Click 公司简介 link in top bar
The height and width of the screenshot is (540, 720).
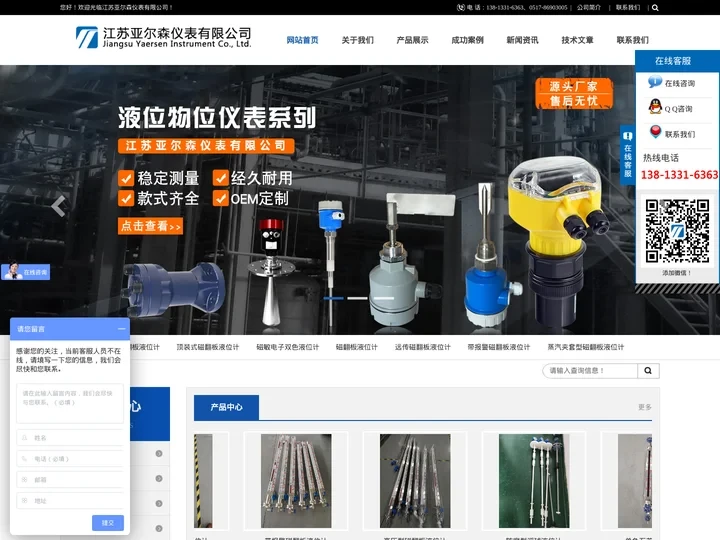coord(589,8)
